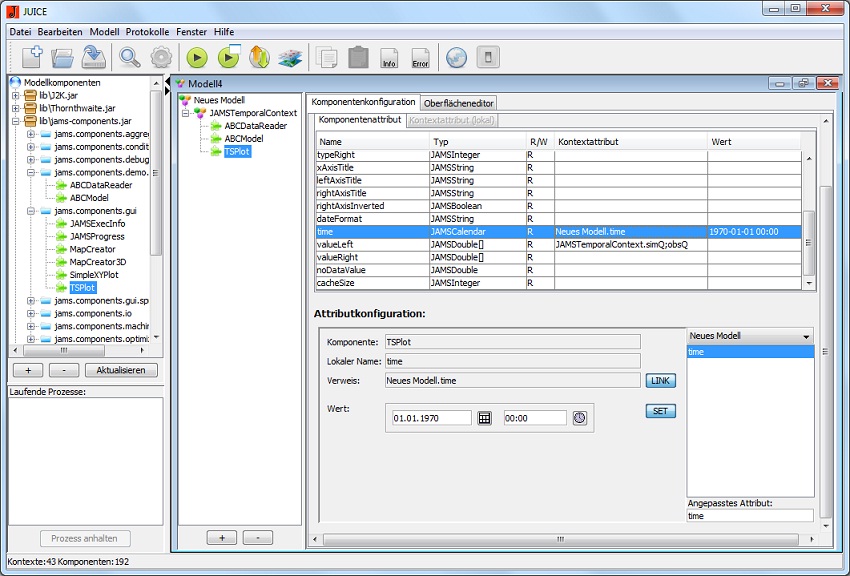Click the Open Model folder icon
The image size is (850, 576).
(63, 57)
